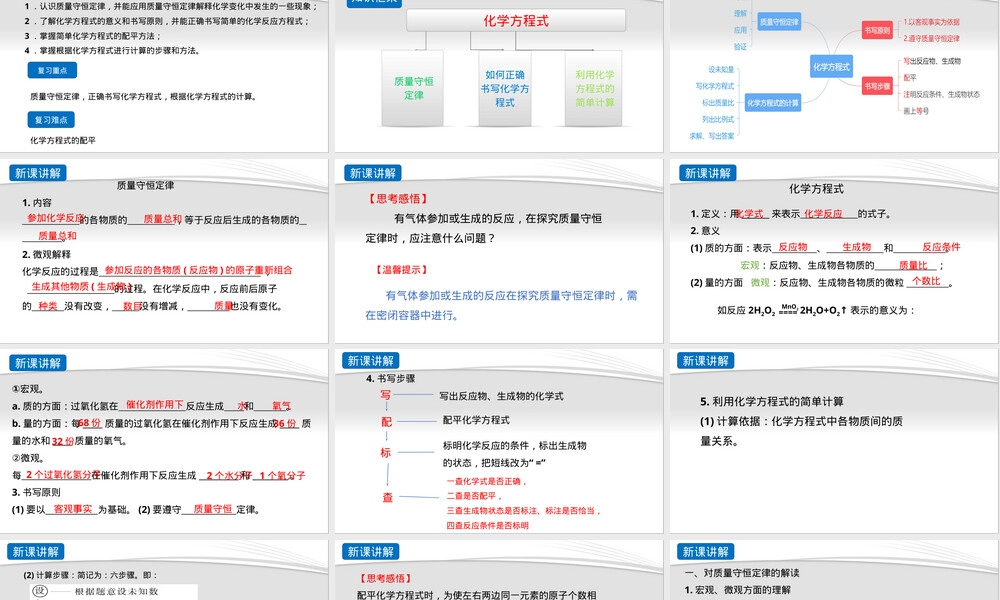This screenshot has width=1000, height=600.
Task: Select the central 化学方程式 mind map node
Action: (x=831, y=66)
